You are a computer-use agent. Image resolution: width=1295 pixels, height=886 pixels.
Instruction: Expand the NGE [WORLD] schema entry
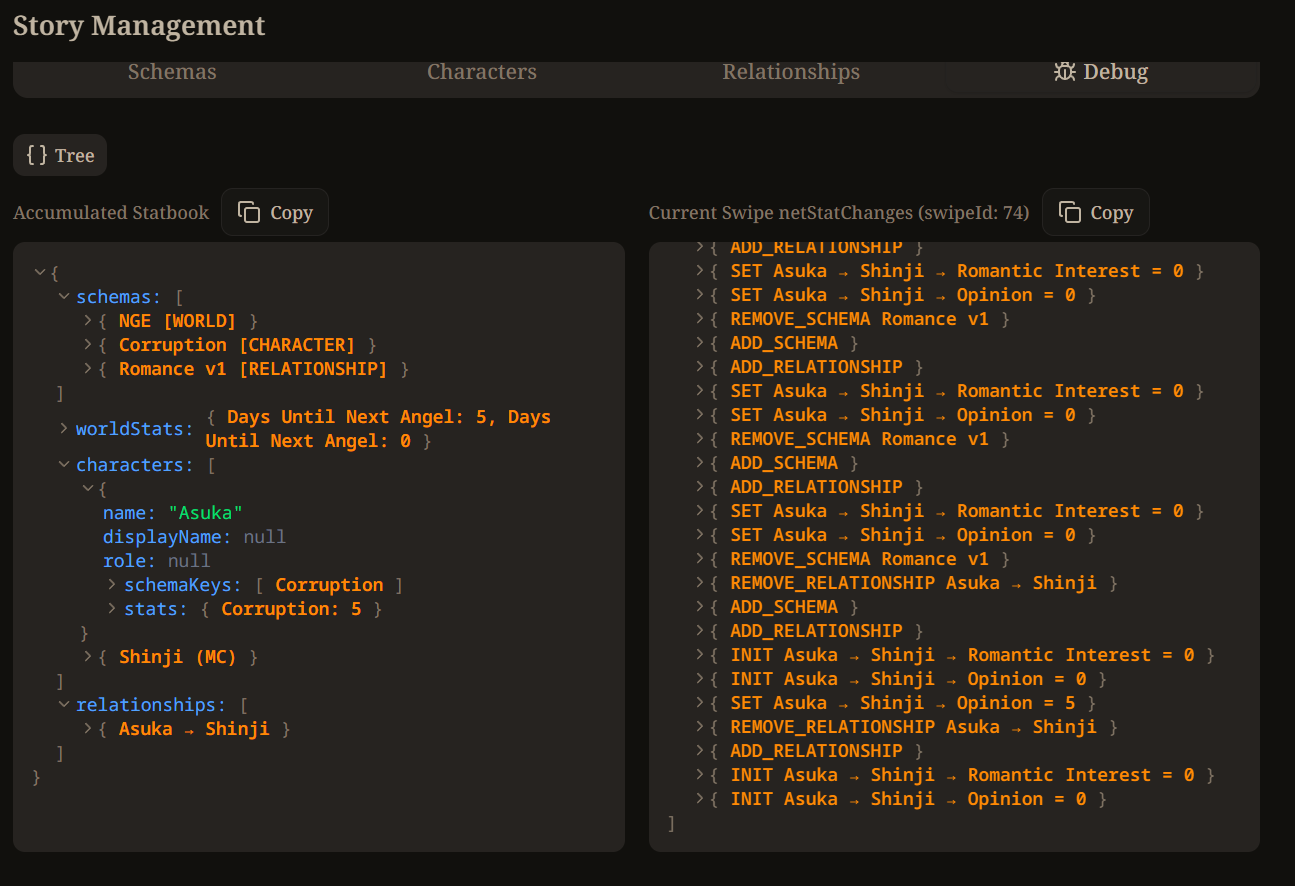coord(90,321)
